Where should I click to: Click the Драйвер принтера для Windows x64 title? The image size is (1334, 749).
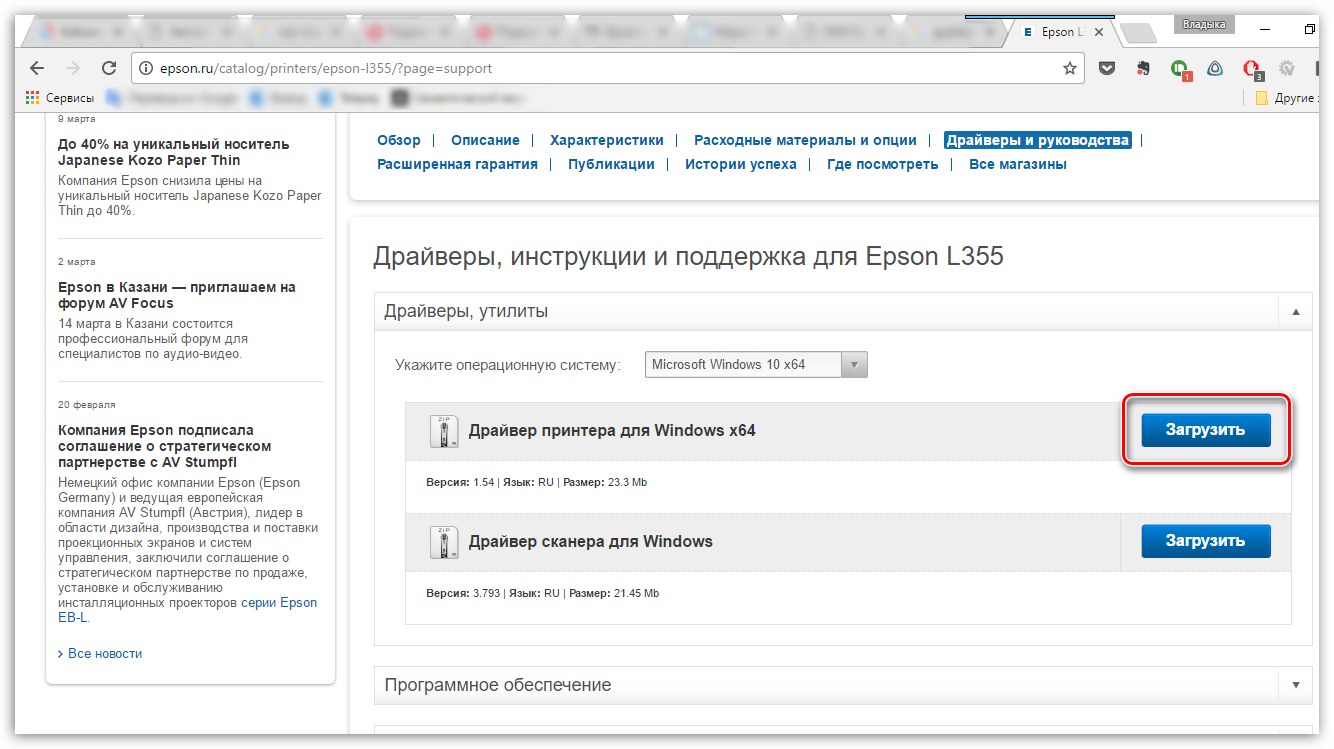612,431
